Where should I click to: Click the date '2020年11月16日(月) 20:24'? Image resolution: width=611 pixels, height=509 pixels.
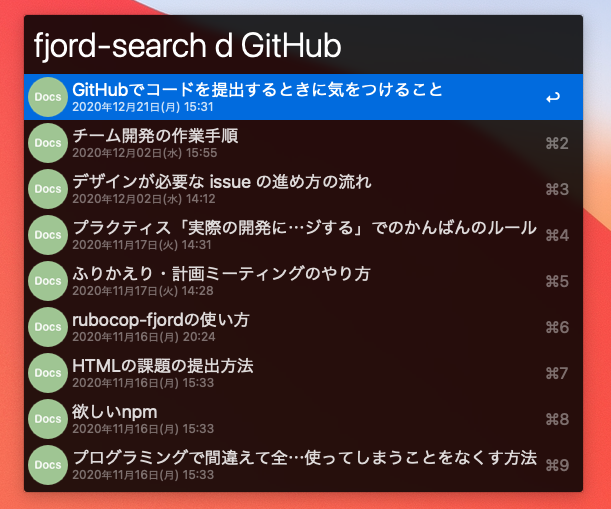pyautogui.click(x=144, y=337)
